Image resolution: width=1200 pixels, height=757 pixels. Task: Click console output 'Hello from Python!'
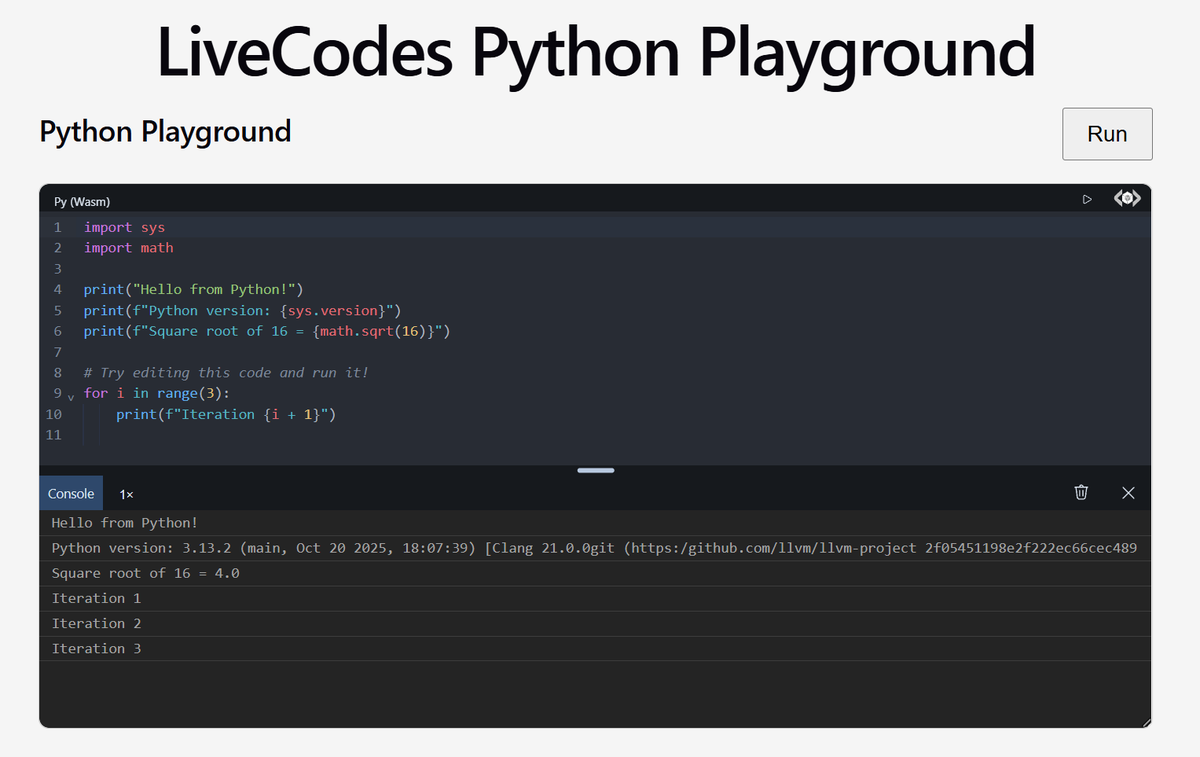tap(125, 522)
